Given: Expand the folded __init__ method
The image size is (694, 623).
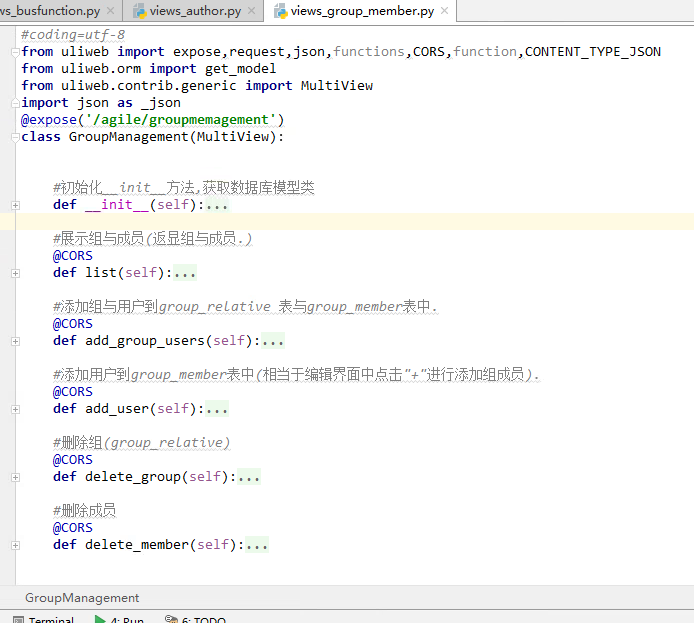Looking at the screenshot, I should (x=15, y=205).
